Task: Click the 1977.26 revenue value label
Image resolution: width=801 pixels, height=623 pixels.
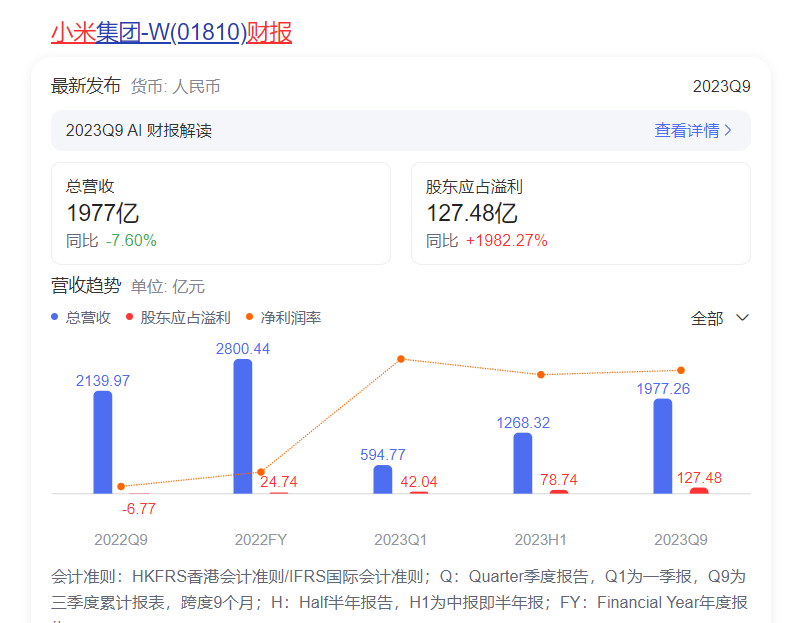Action: pos(663,389)
